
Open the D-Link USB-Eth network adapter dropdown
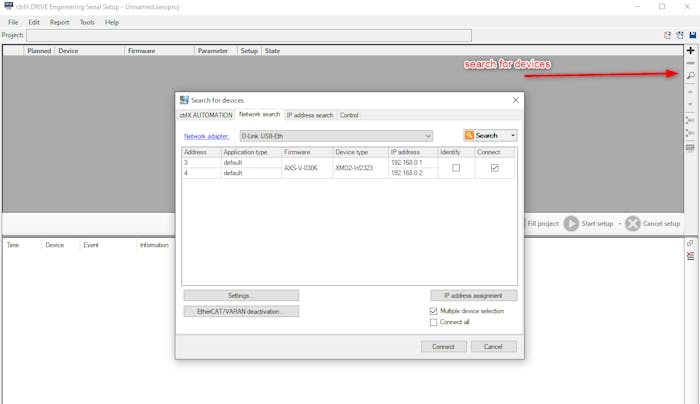tap(335, 136)
